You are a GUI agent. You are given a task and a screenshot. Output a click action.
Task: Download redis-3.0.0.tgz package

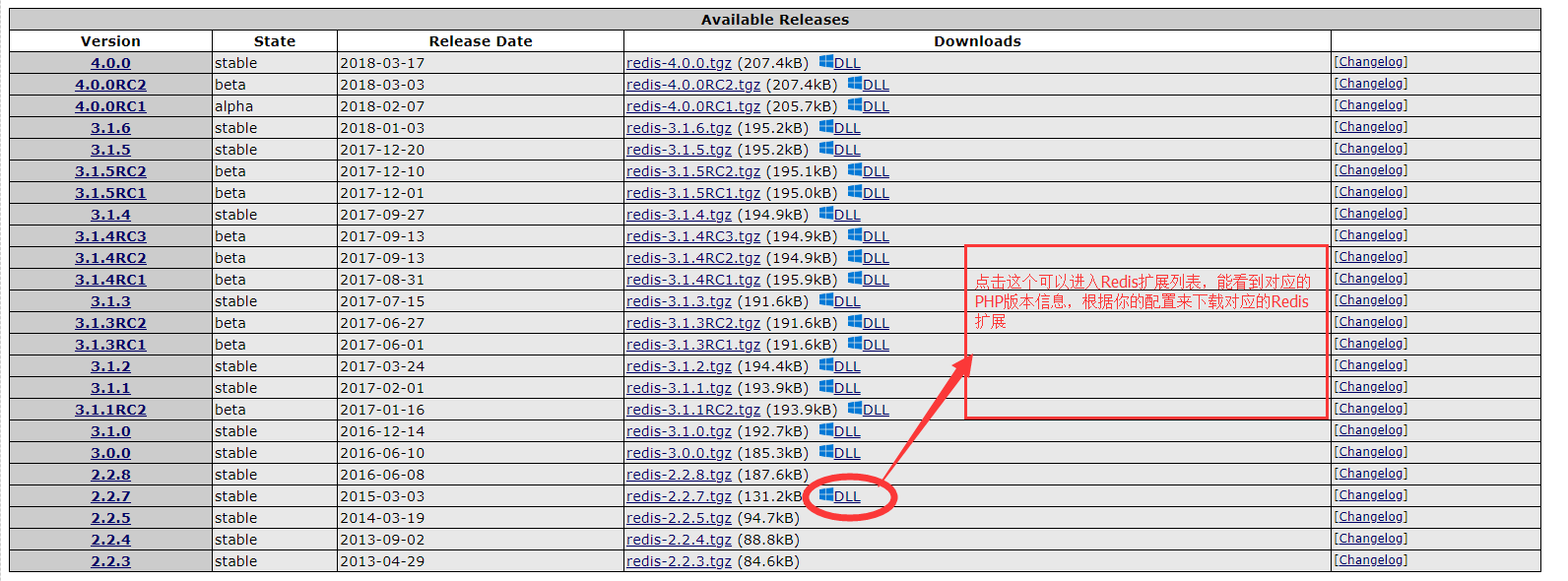[679, 453]
